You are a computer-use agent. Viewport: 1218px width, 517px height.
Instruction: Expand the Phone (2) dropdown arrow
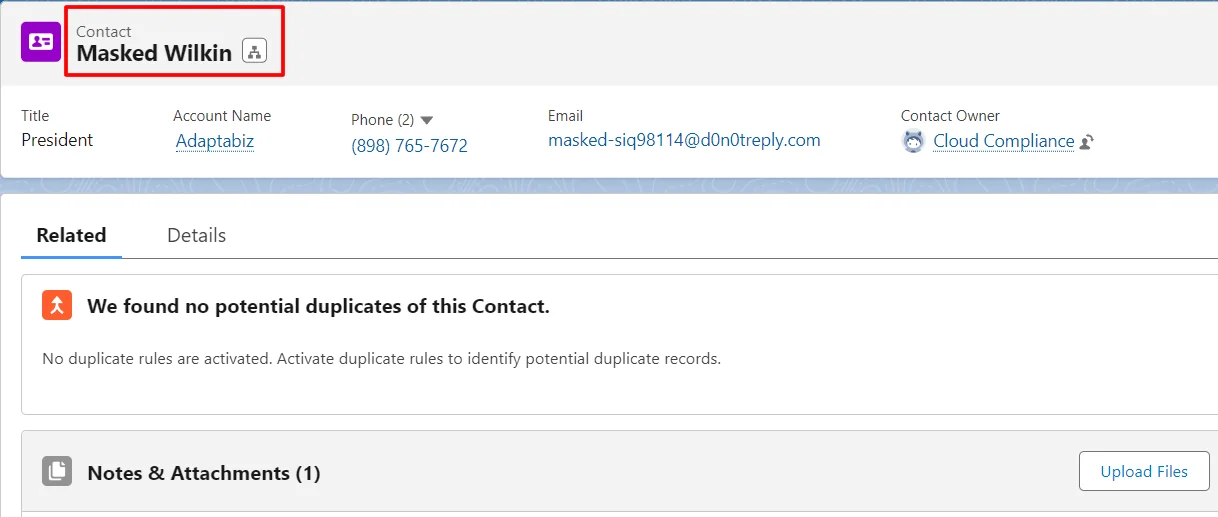tap(427, 120)
